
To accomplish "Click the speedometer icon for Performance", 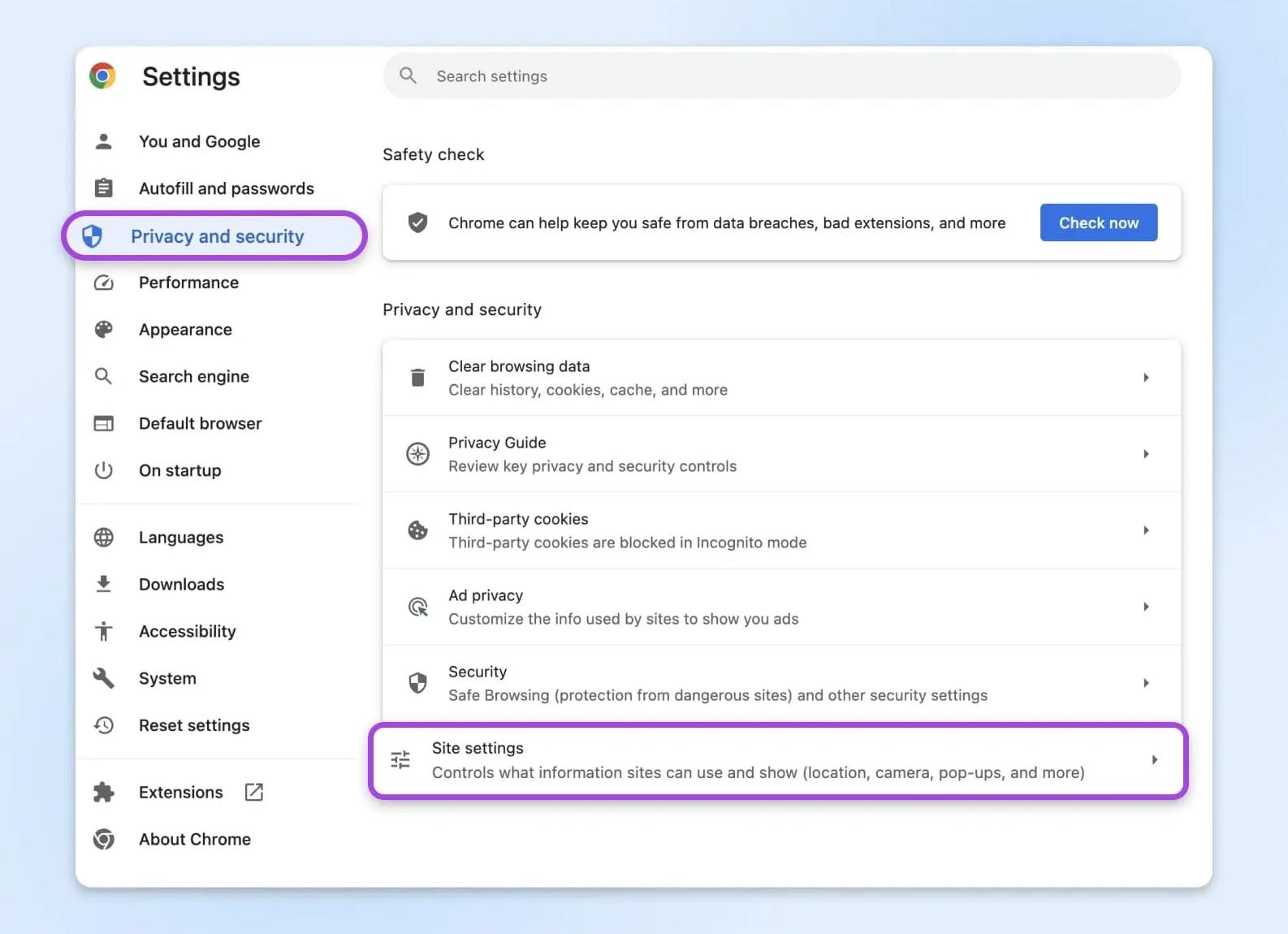I will click(103, 283).
